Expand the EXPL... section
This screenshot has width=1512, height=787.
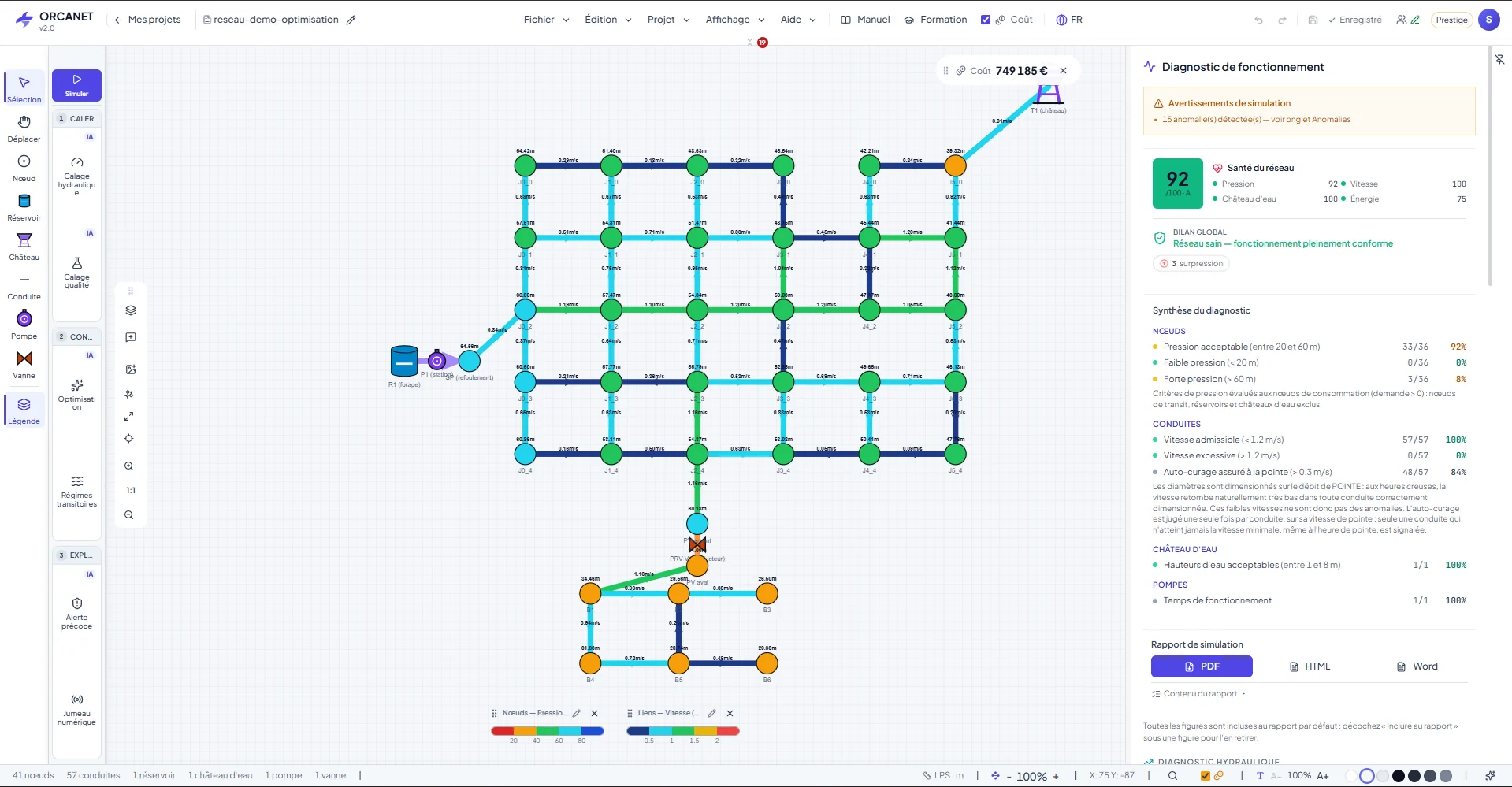click(76, 555)
